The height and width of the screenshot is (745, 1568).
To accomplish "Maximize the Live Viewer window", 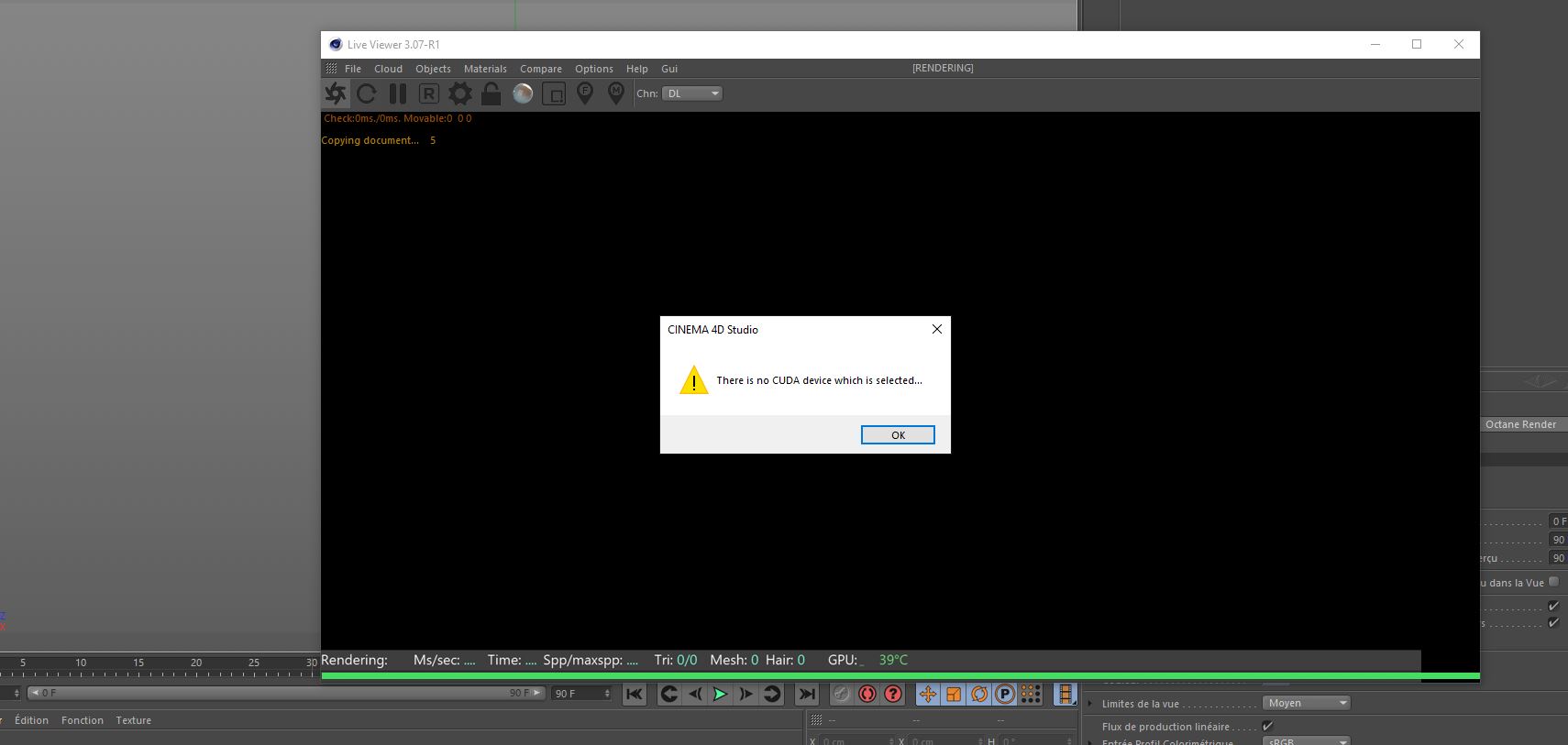I will pos(1417,44).
